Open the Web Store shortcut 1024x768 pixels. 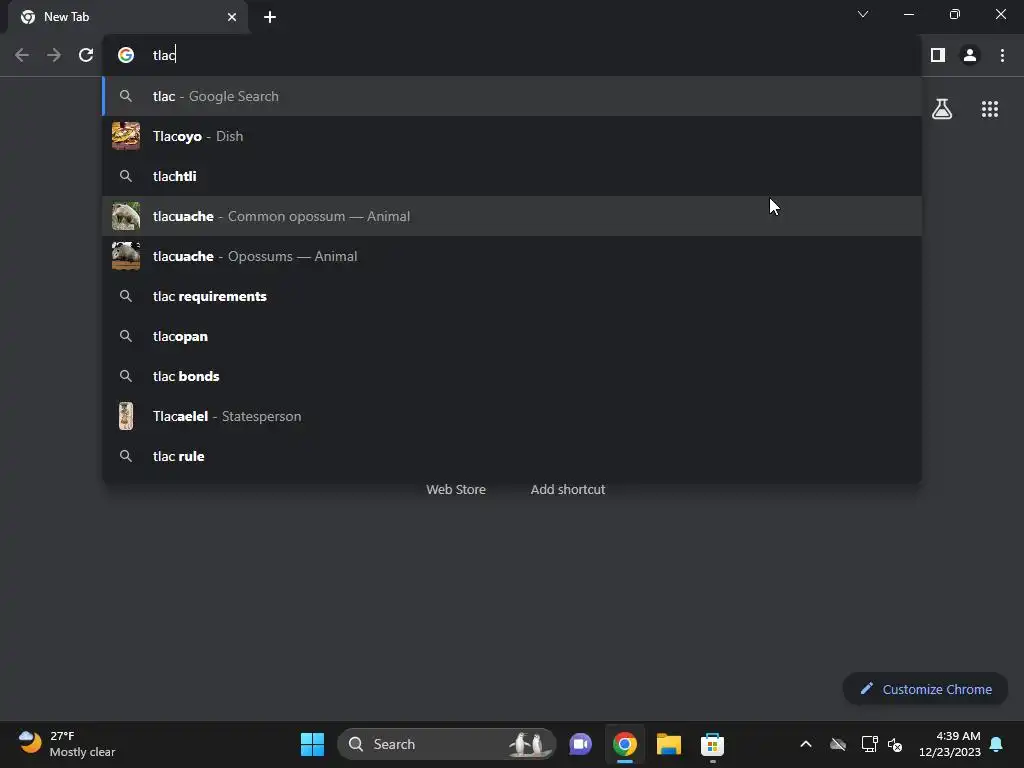456,490
